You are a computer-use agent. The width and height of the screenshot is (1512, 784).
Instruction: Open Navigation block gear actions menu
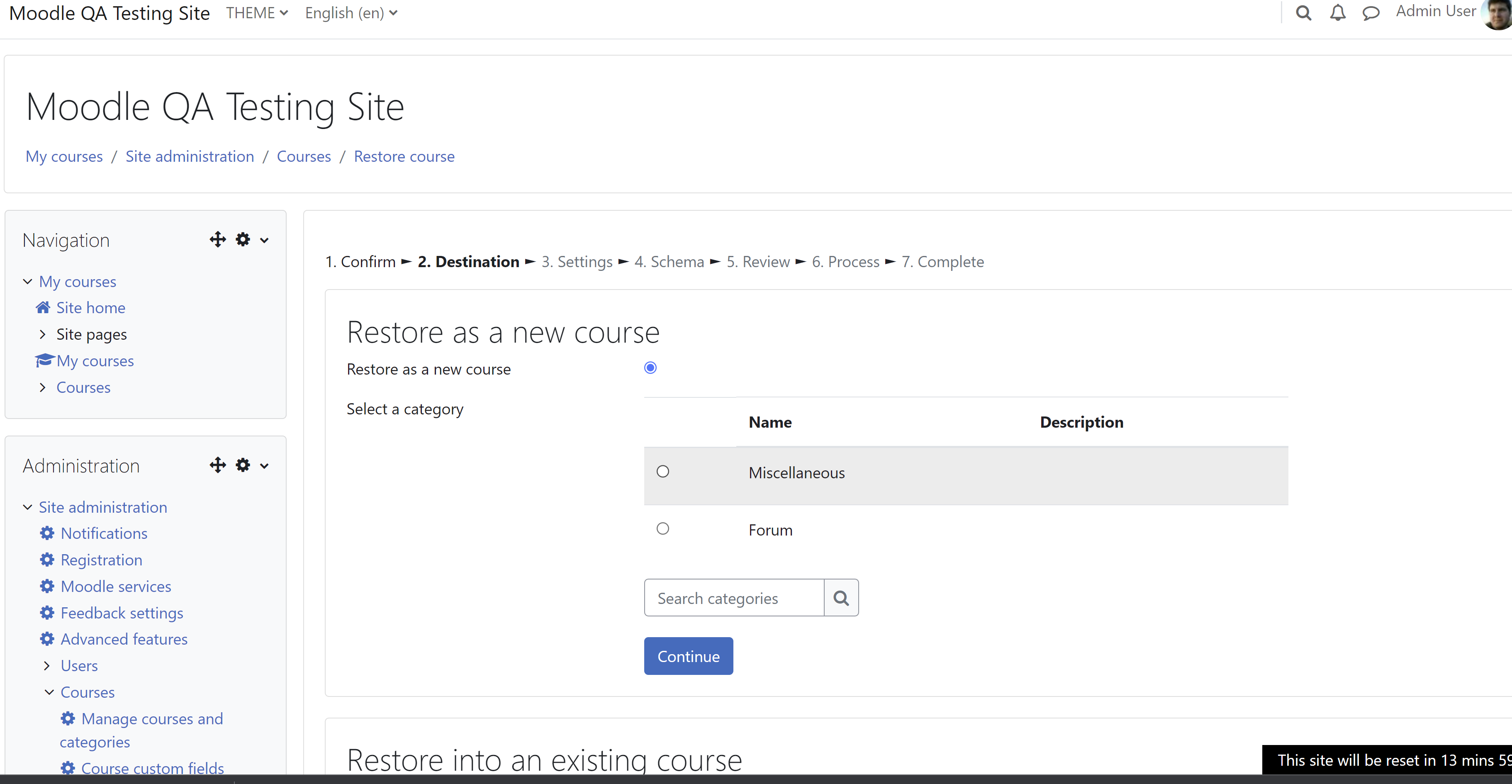click(x=243, y=239)
